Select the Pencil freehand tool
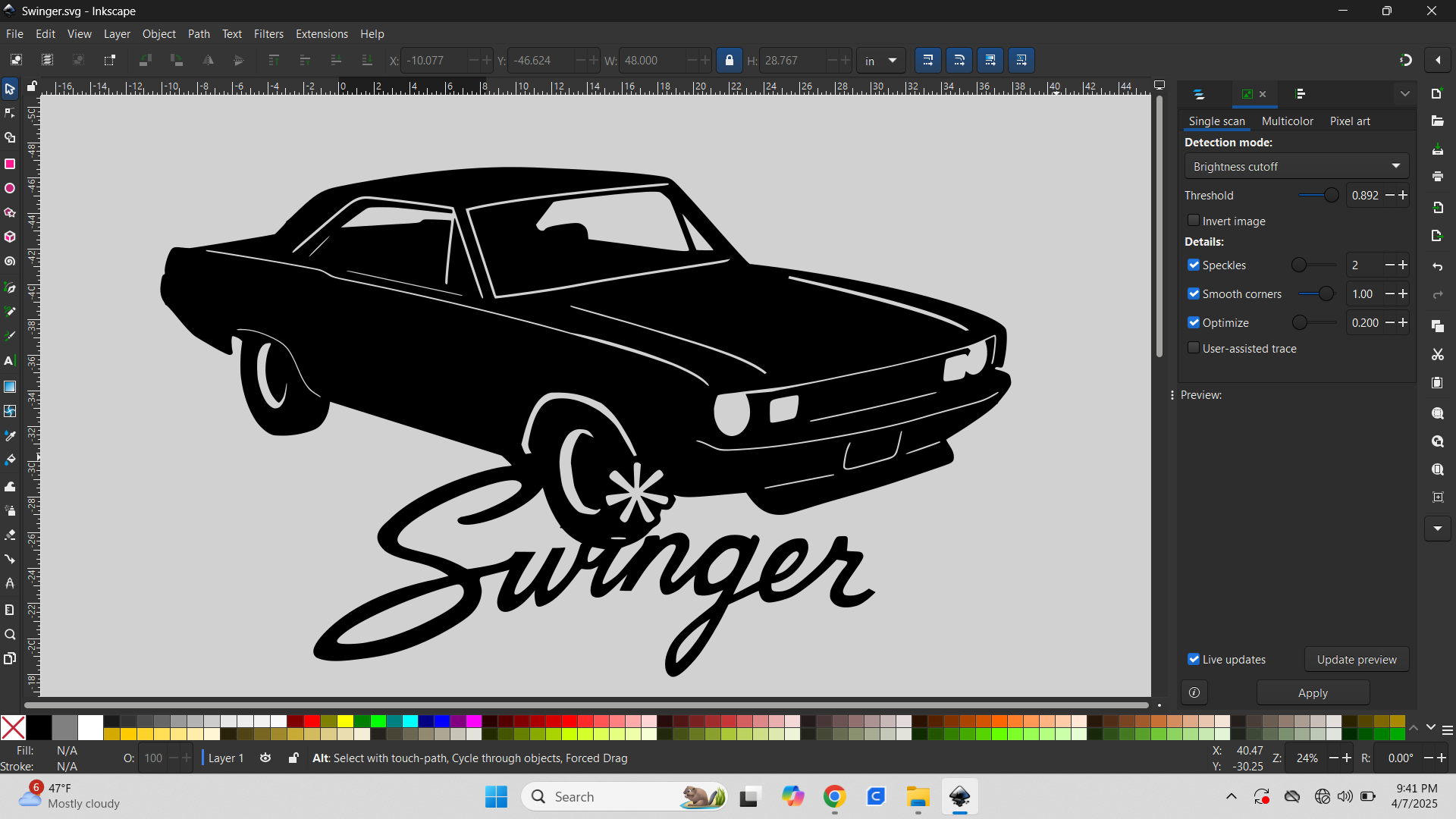Image resolution: width=1456 pixels, height=819 pixels. (x=10, y=312)
